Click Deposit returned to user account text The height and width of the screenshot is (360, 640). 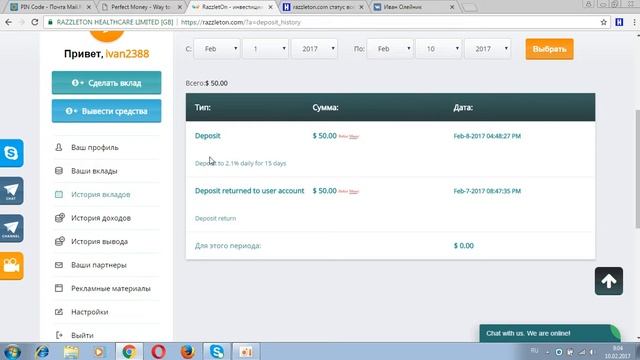pos(249,191)
